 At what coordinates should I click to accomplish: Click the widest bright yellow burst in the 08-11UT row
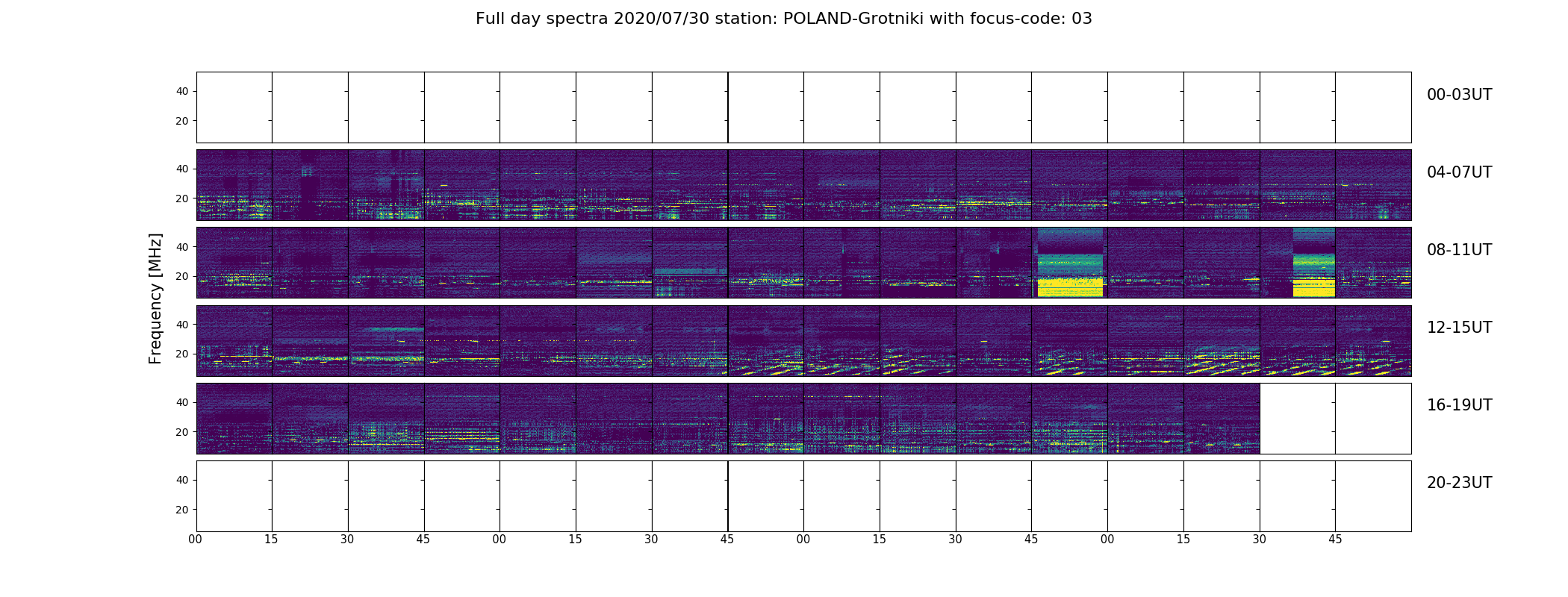coord(1070,287)
